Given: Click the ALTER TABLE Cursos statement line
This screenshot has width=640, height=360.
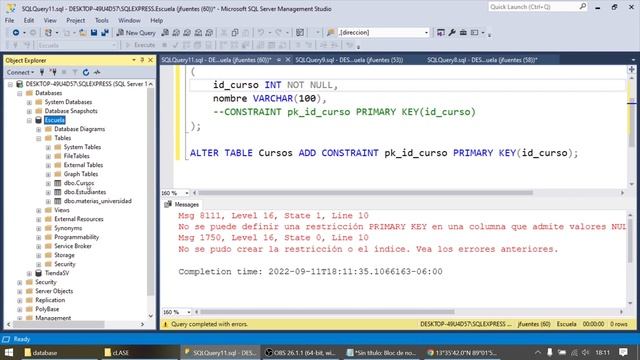Looking at the screenshot, I should (x=384, y=153).
